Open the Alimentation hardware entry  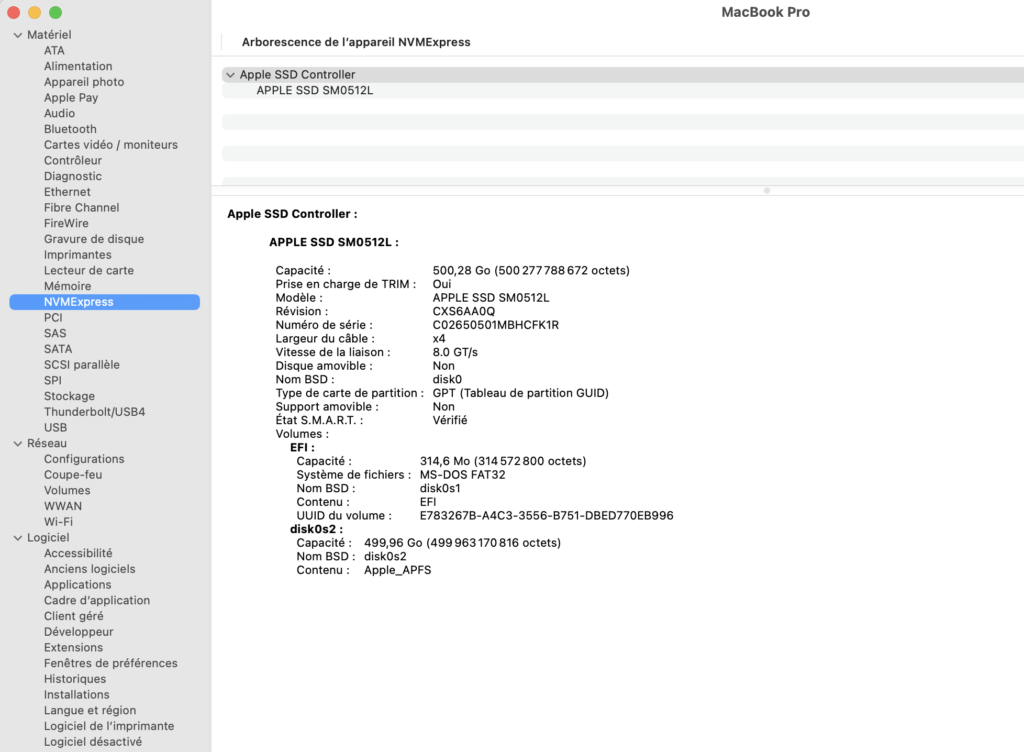tap(78, 67)
